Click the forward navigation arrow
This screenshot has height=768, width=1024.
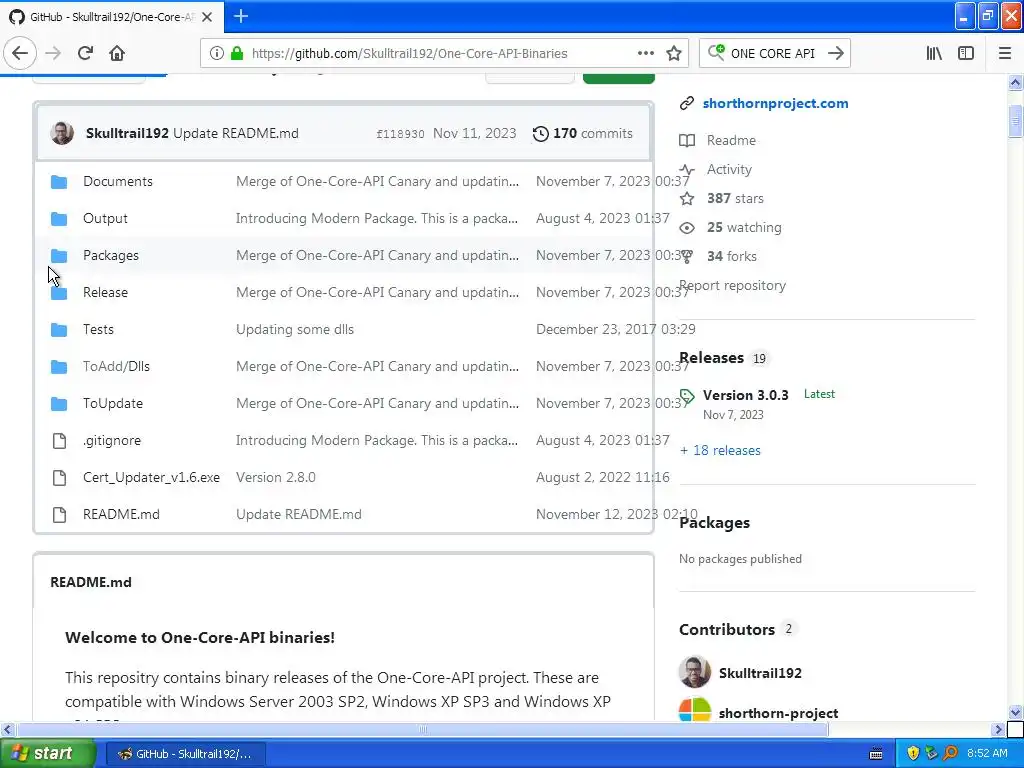(x=53, y=53)
